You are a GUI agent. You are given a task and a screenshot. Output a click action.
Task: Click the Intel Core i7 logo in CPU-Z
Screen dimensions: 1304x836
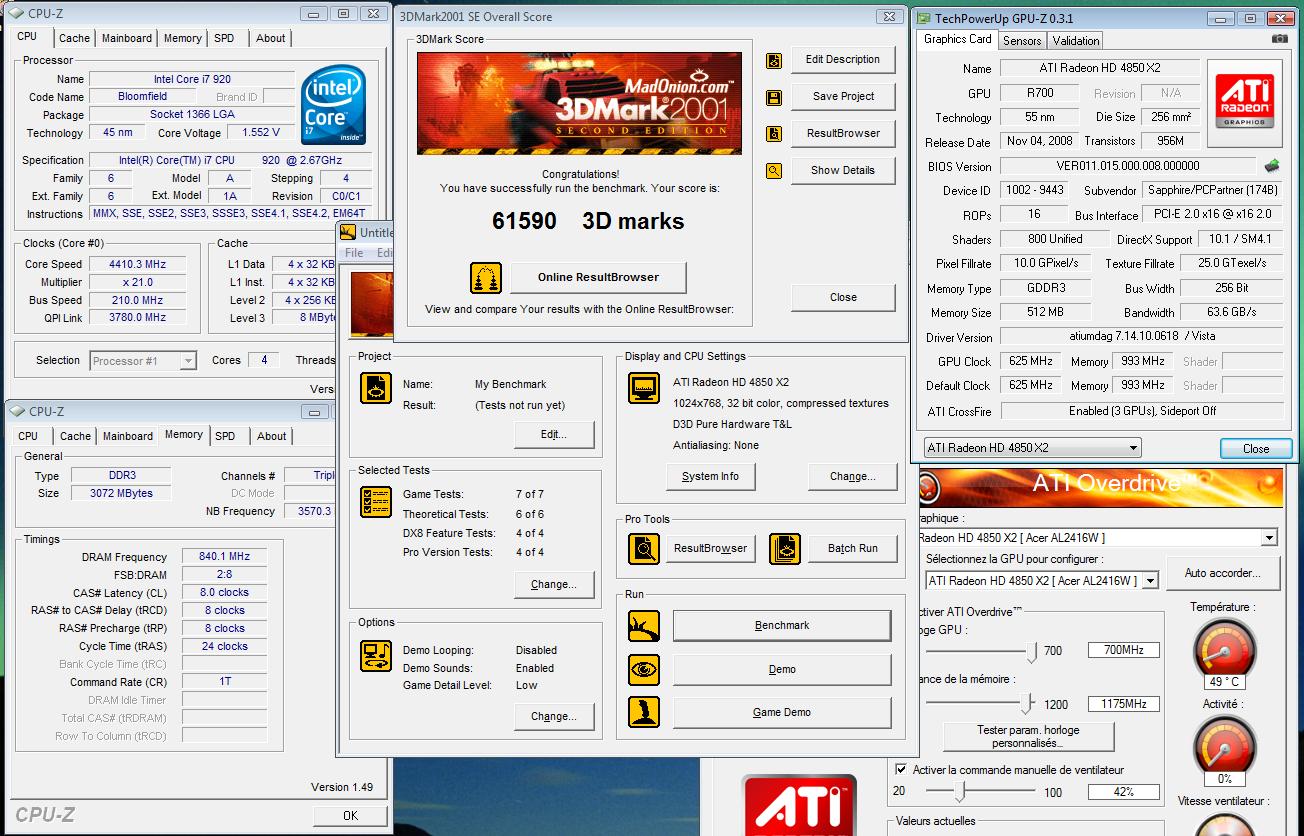pyautogui.click(x=334, y=104)
